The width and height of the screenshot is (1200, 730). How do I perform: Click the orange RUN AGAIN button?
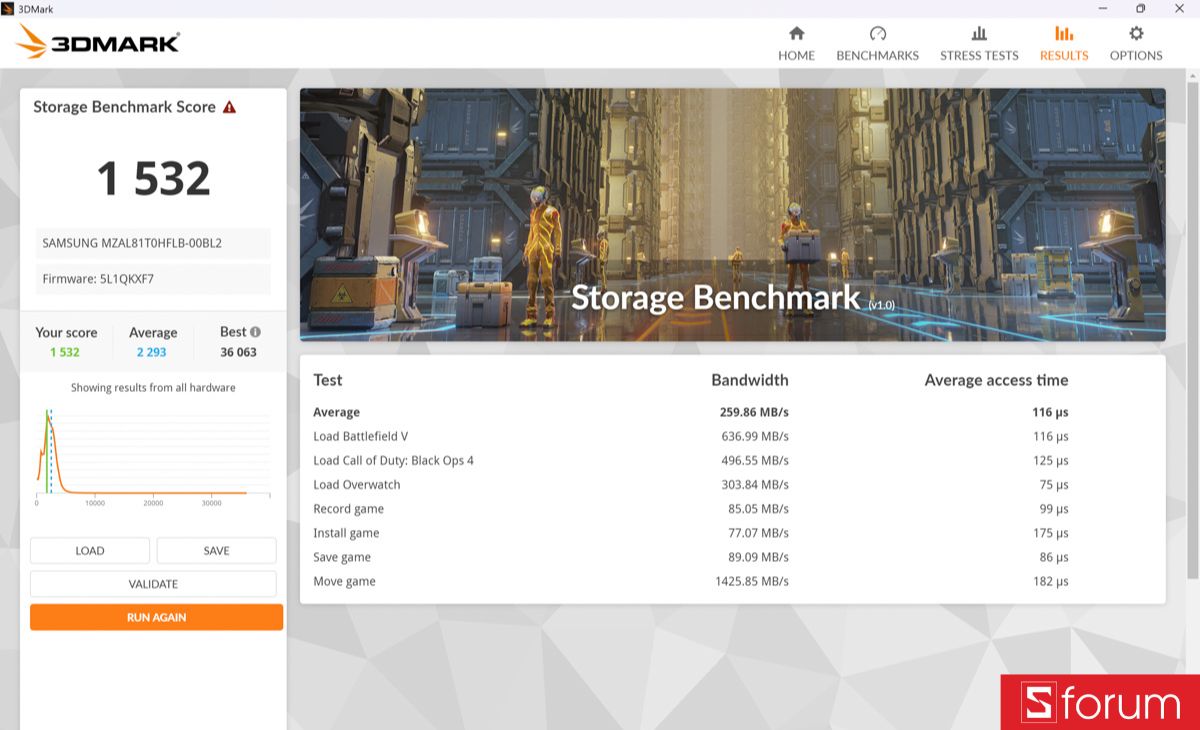pyautogui.click(x=156, y=617)
